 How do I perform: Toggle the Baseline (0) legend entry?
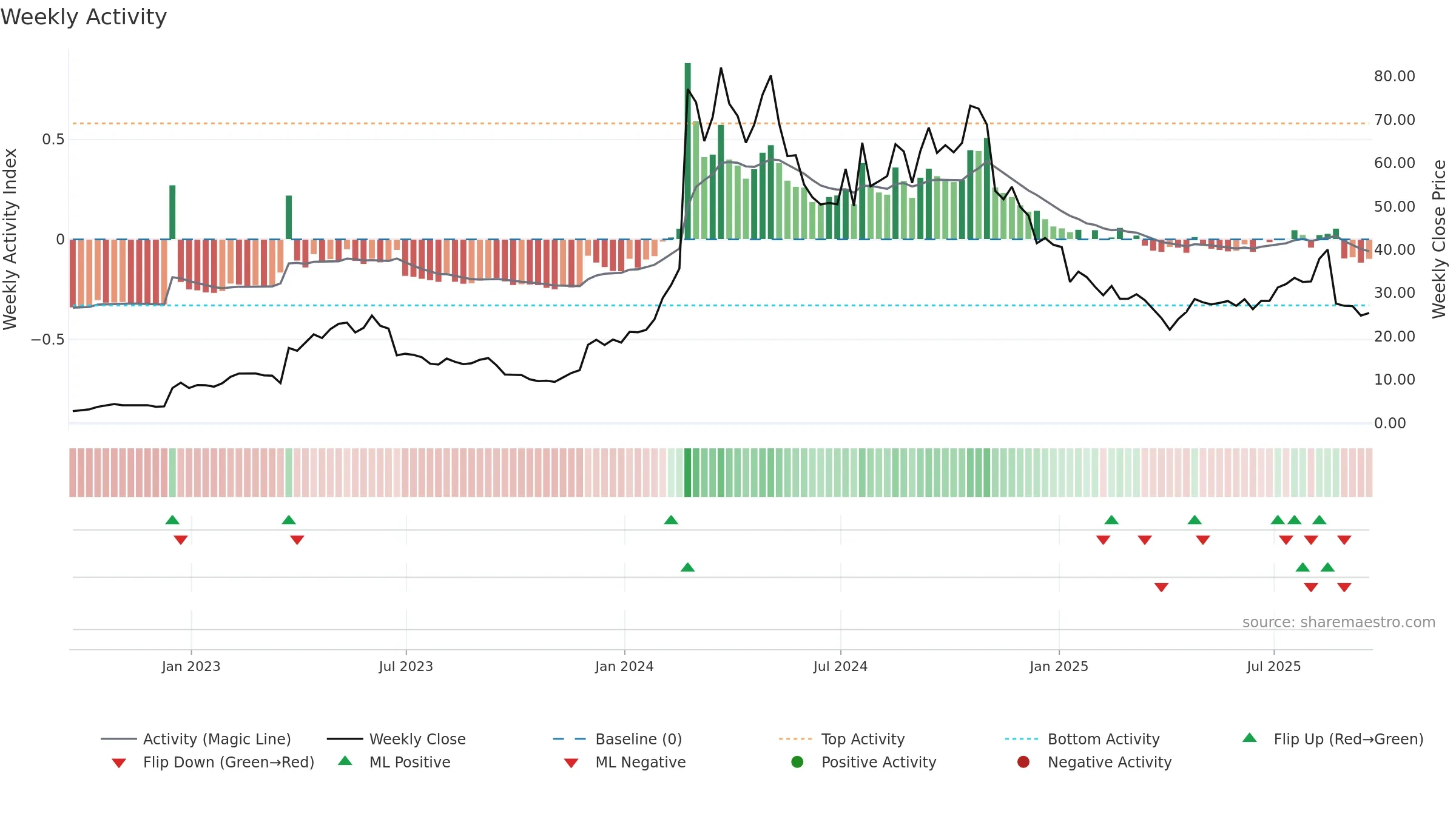pos(618,739)
